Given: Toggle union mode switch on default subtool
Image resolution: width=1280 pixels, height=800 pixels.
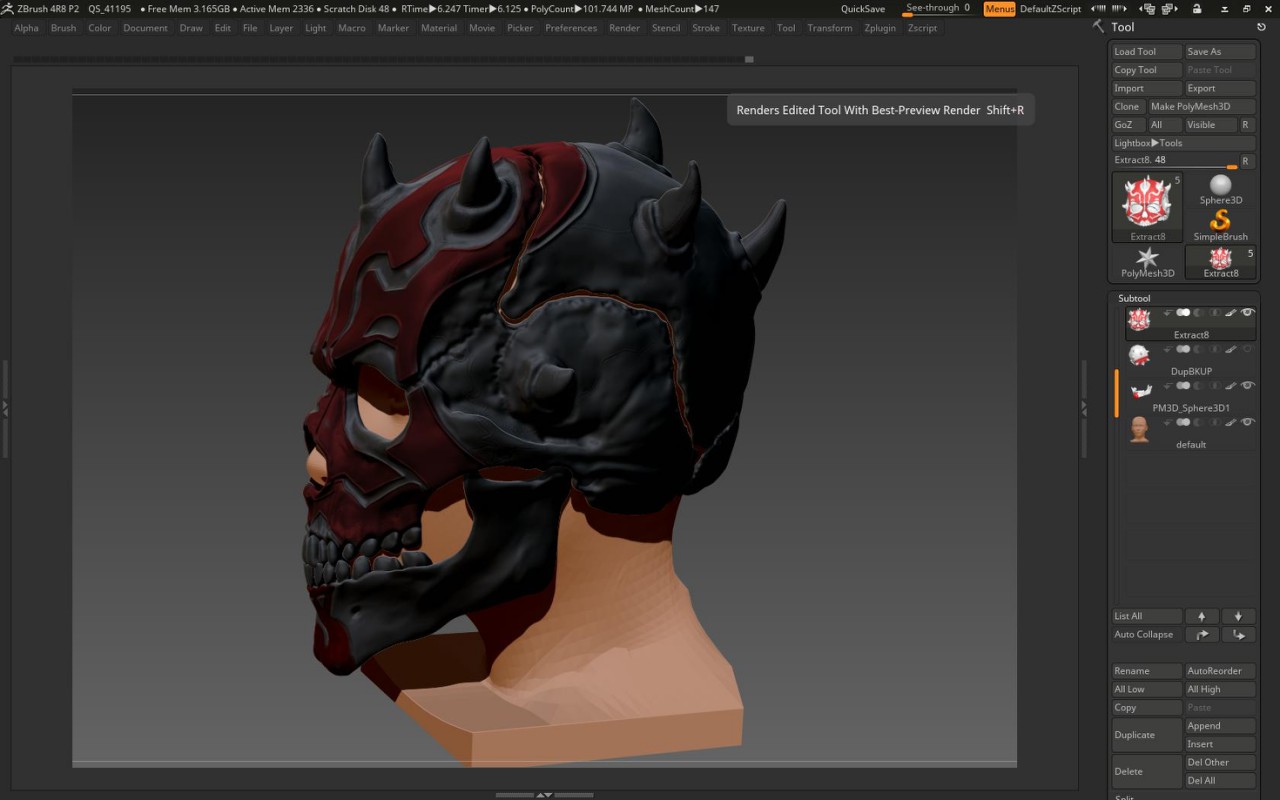Looking at the screenshot, I should [1183, 422].
